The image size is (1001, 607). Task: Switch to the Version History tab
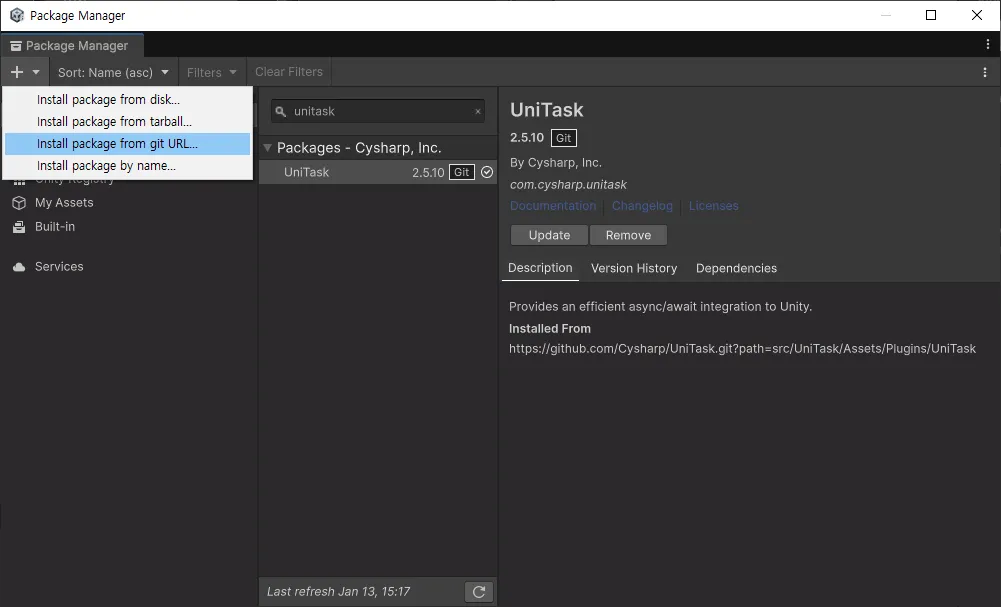pyautogui.click(x=634, y=268)
